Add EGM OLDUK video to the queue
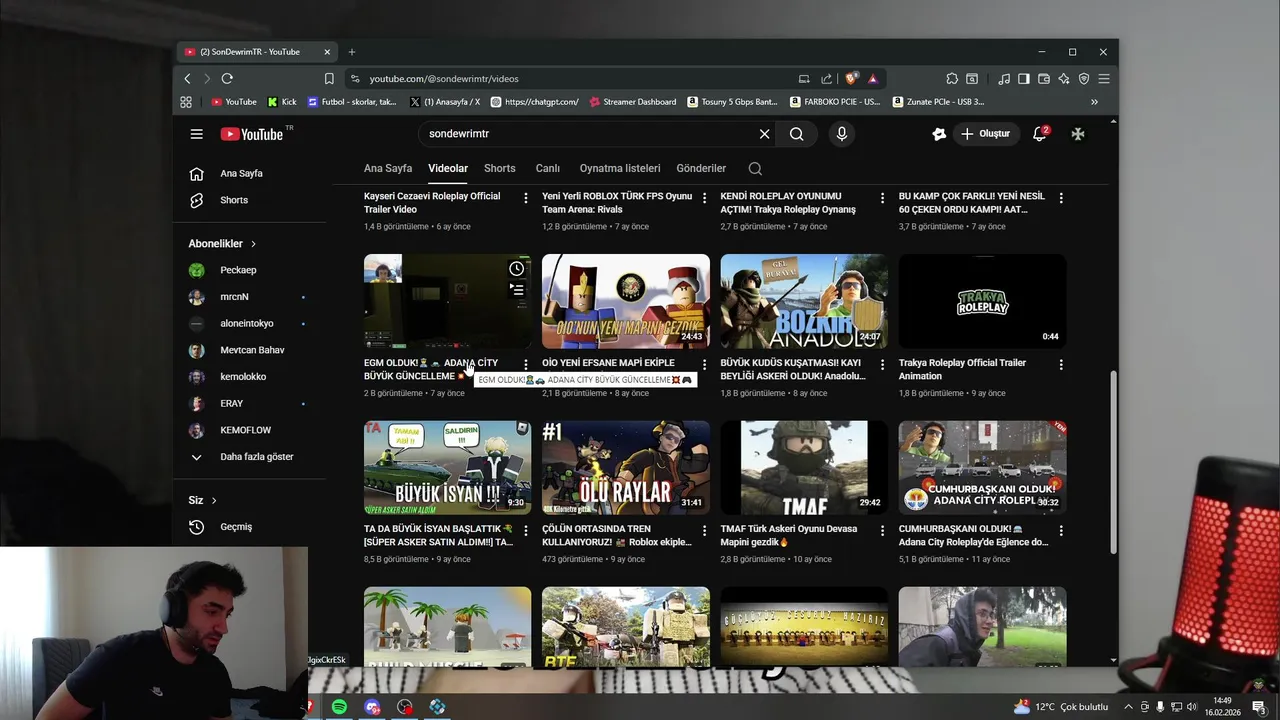1280x720 pixels. (516, 290)
